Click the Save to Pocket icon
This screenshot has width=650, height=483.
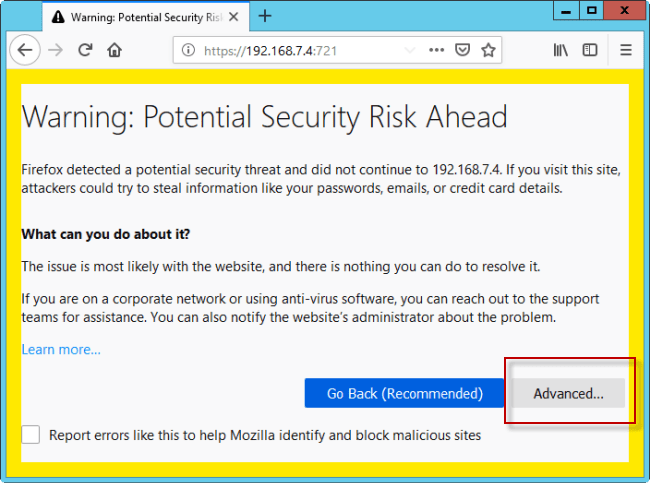[x=463, y=50]
